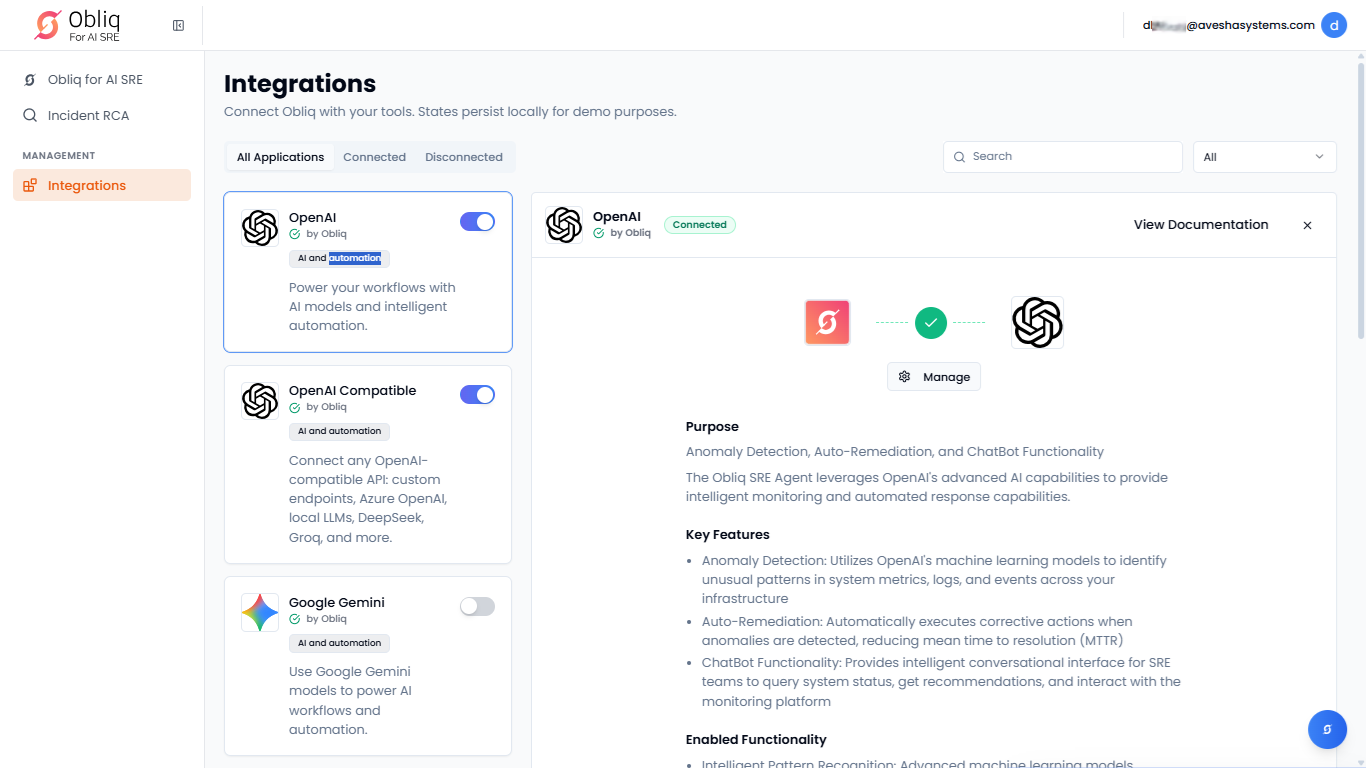
Task: Open the All category filter dropdown
Action: coord(1264,157)
